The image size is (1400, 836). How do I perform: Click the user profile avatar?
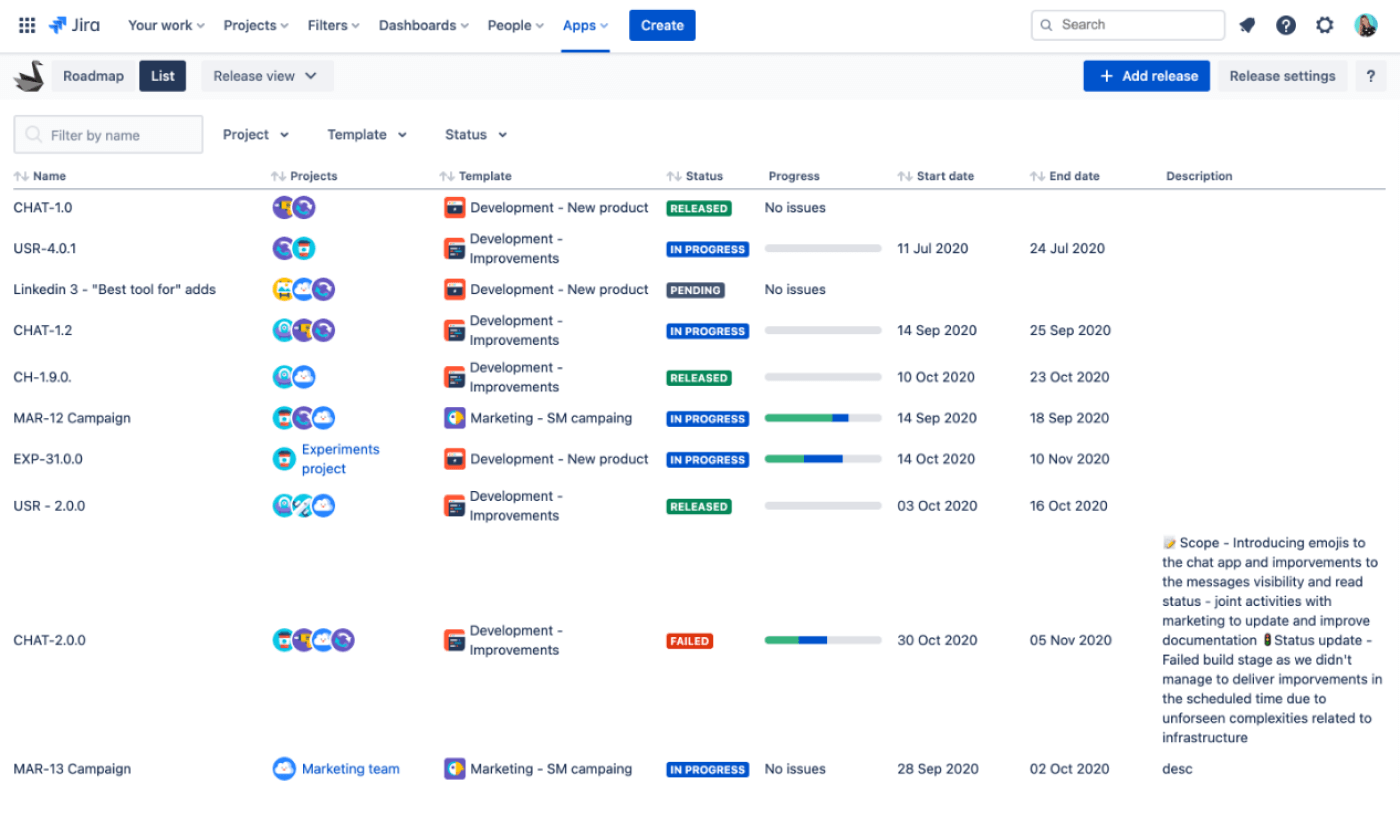click(1366, 25)
